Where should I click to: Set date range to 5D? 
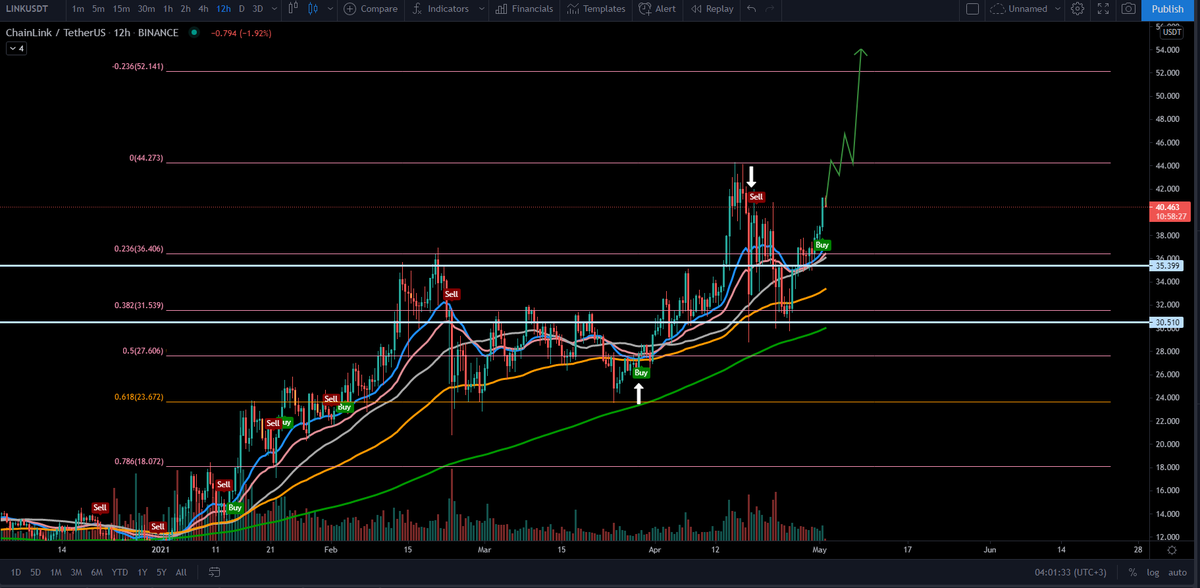click(36, 573)
